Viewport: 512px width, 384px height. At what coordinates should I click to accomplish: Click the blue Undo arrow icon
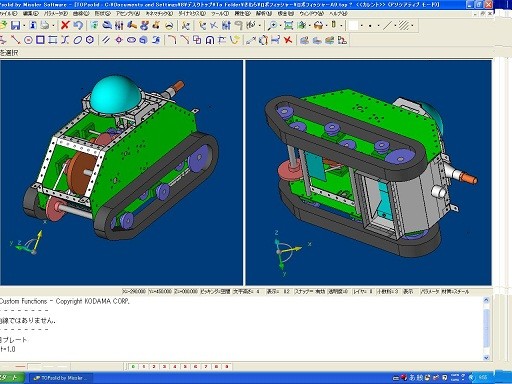(x=78, y=25)
